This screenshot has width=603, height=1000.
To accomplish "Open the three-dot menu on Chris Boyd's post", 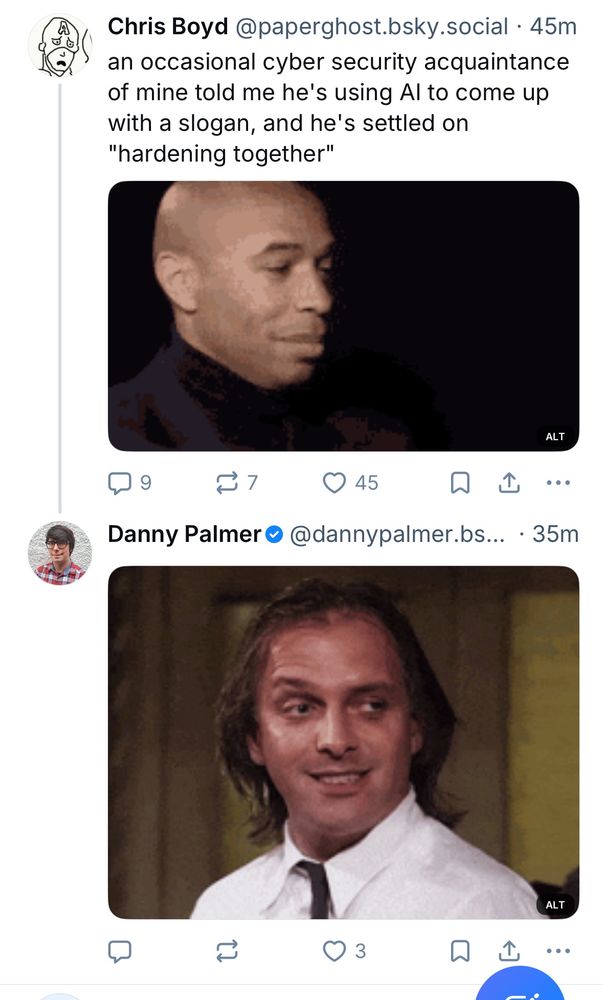I will [x=559, y=482].
